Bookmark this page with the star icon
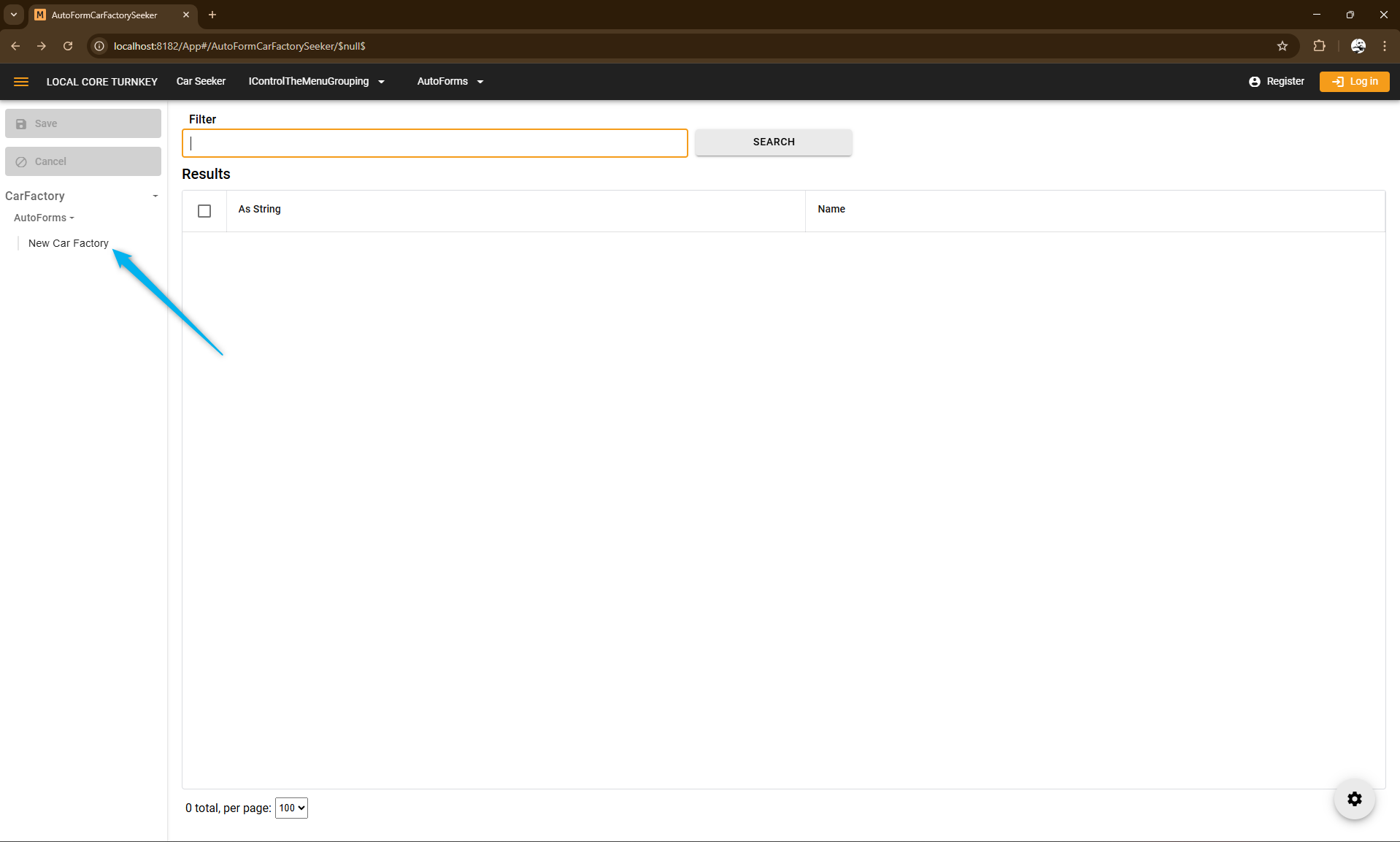1400x842 pixels. coord(1282,46)
